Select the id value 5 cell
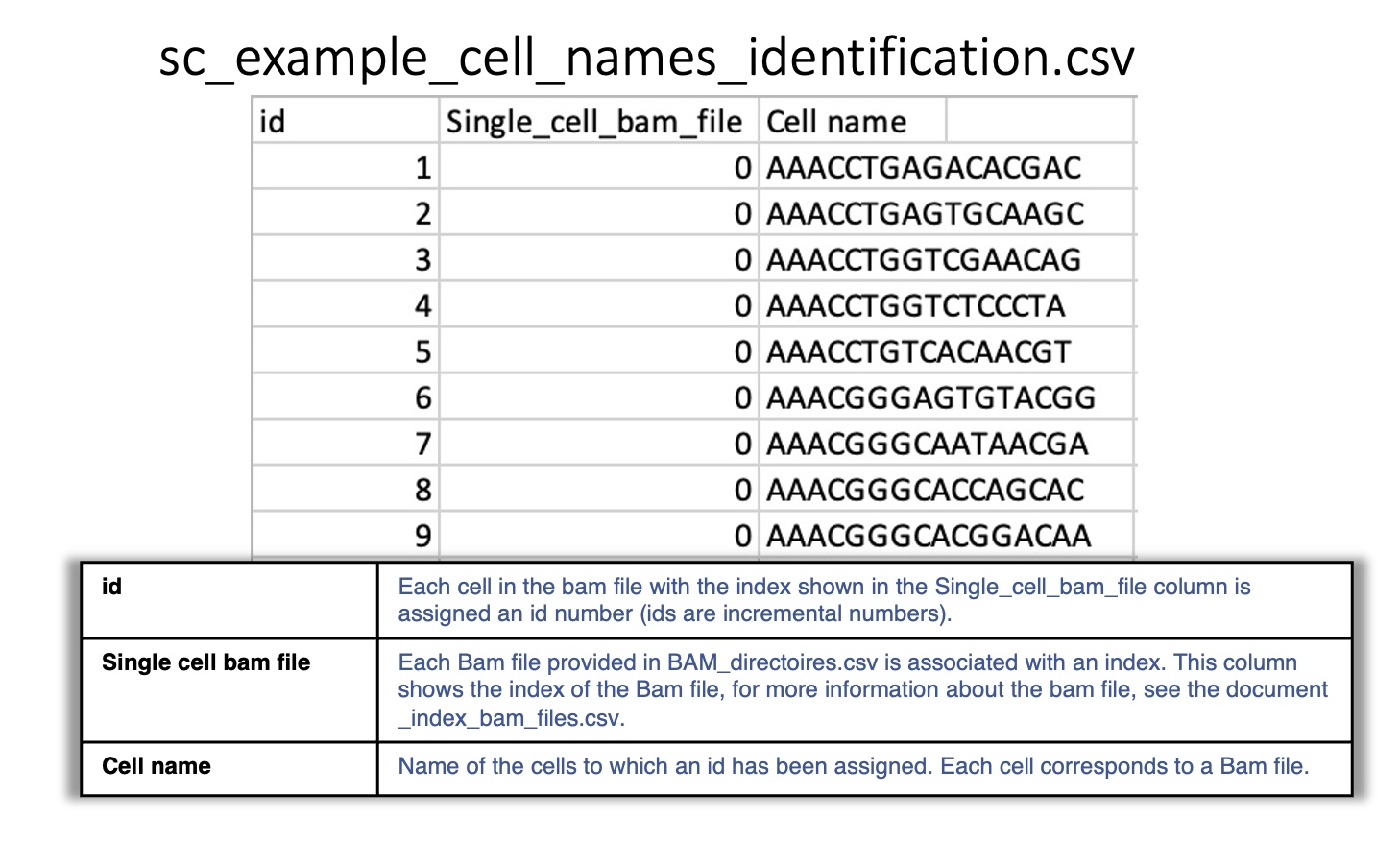 tap(346, 351)
